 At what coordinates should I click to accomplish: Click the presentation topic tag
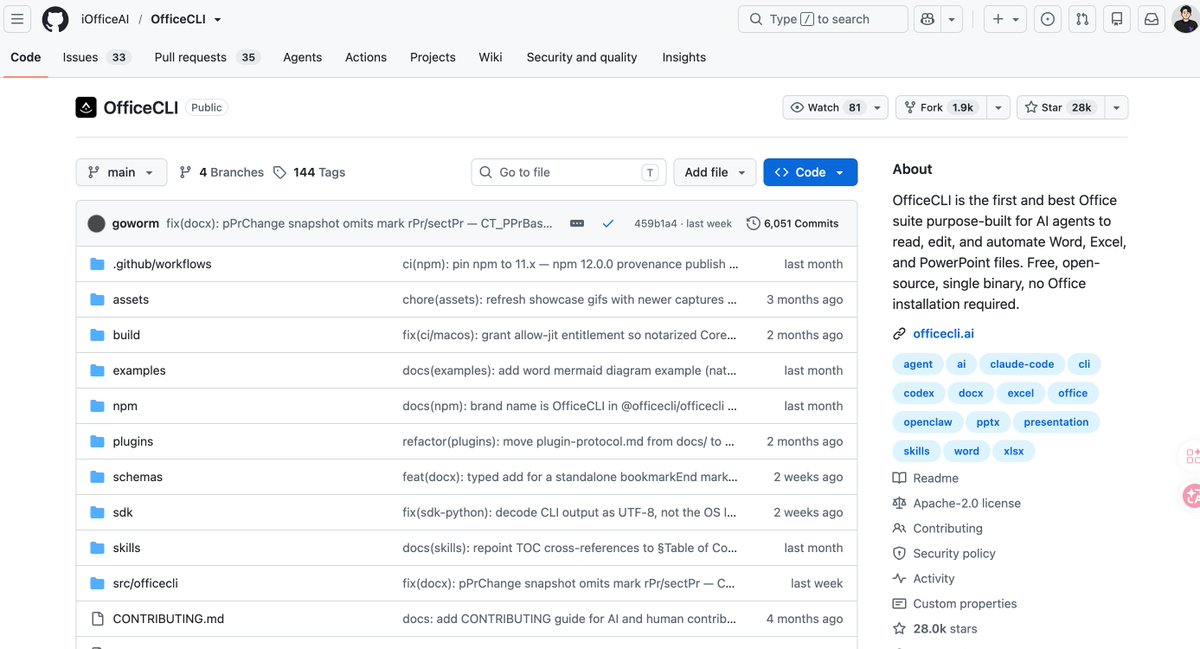coord(1056,422)
